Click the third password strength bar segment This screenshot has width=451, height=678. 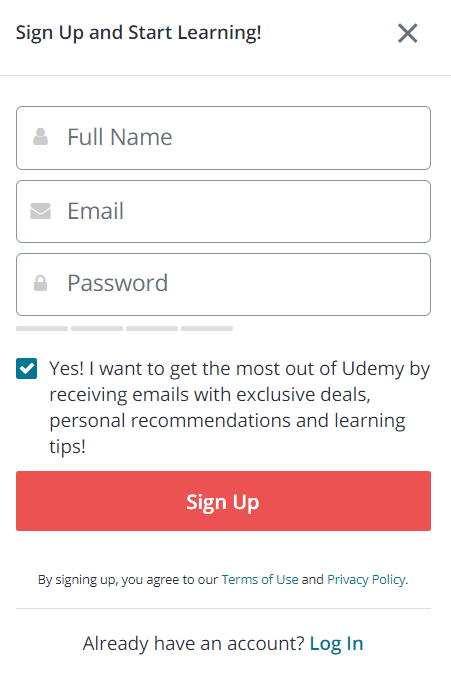point(152,329)
